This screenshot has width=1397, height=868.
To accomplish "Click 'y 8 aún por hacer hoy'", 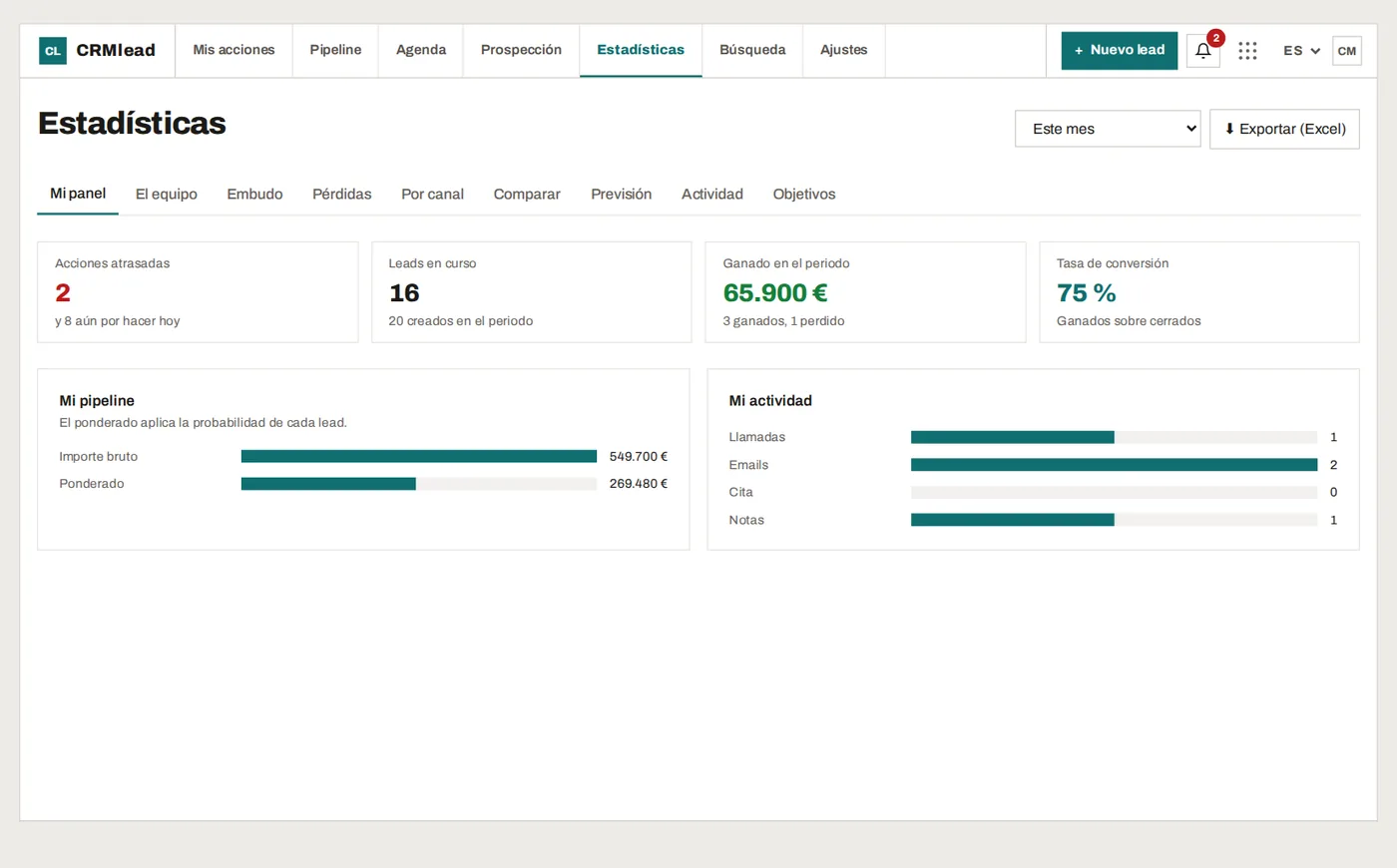I will pyautogui.click(x=118, y=321).
